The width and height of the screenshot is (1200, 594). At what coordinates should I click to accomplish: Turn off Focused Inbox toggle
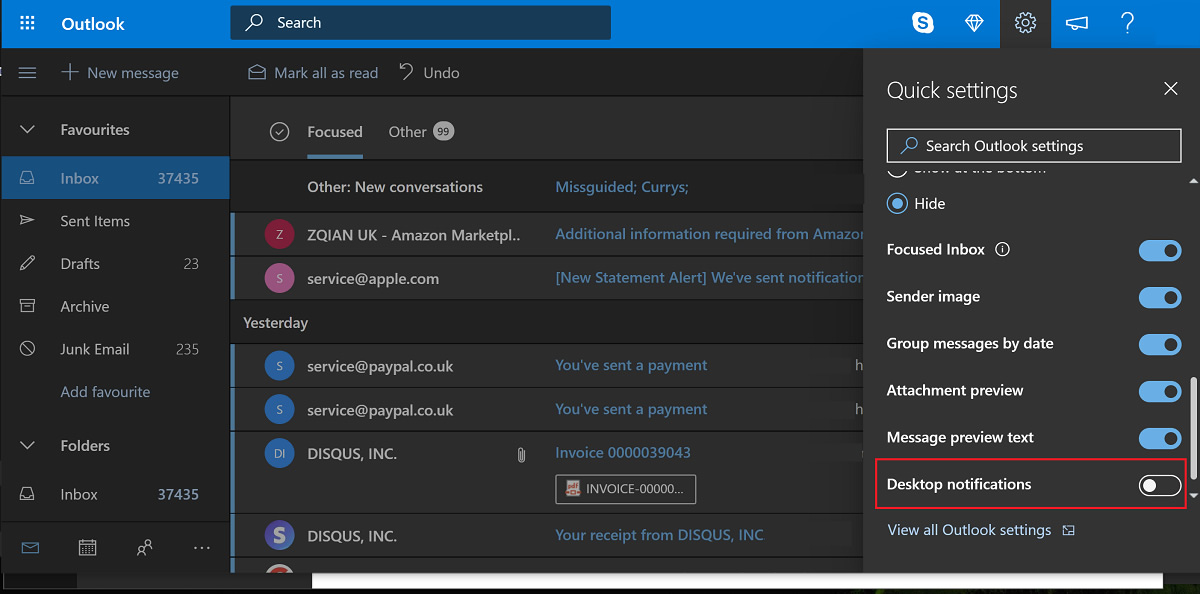point(1160,250)
